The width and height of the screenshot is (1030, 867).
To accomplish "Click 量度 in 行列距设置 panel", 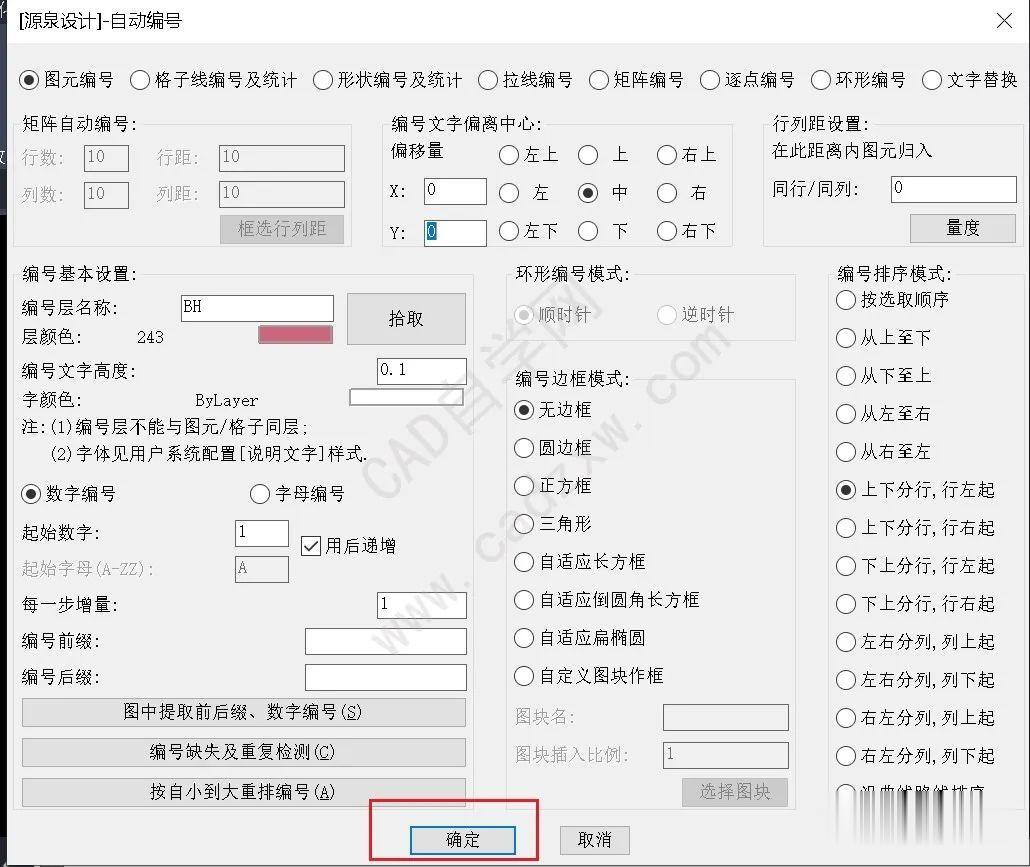I will 962,228.
